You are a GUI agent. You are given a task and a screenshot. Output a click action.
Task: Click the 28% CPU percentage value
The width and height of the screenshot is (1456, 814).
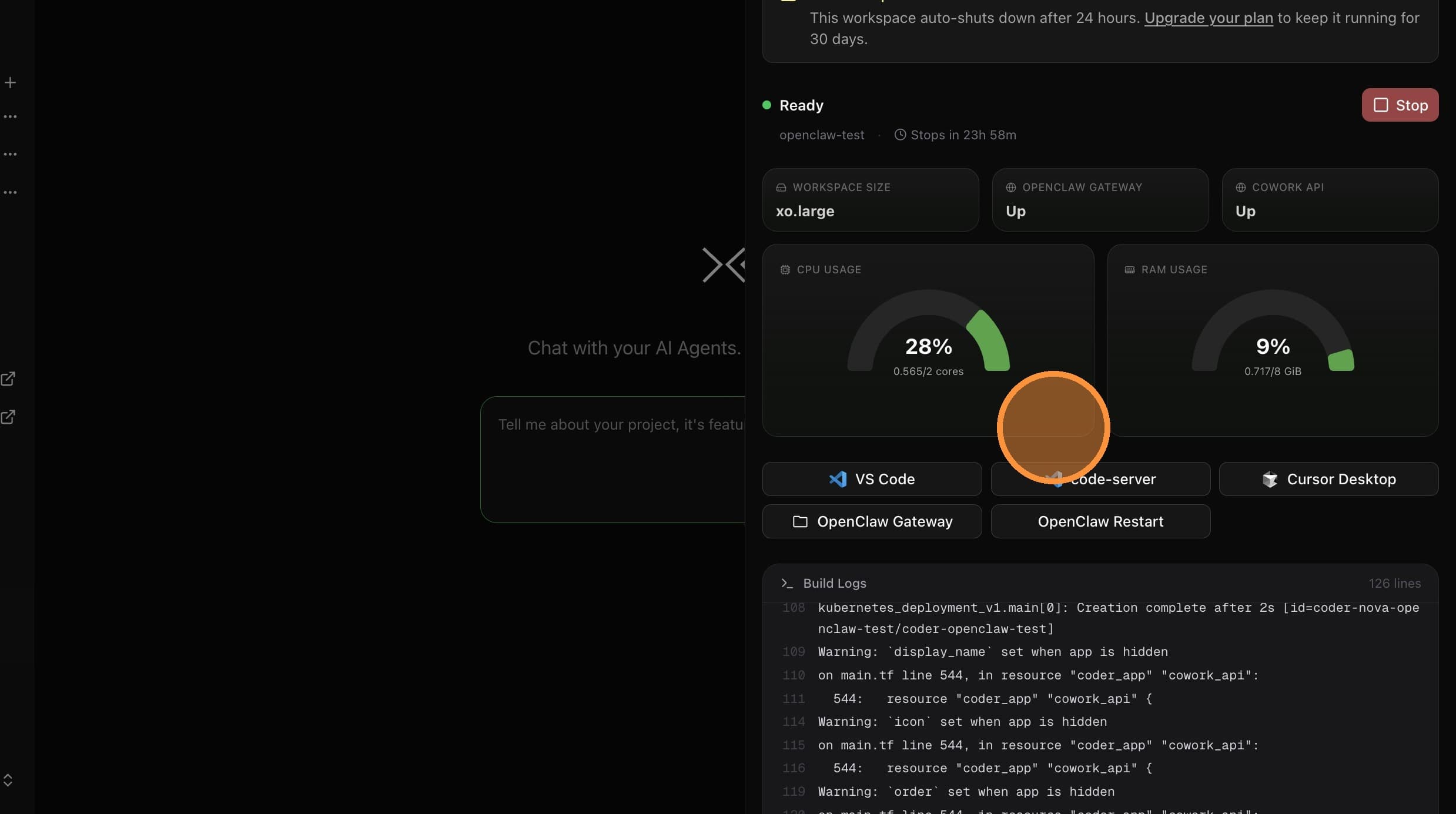(x=928, y=346)
